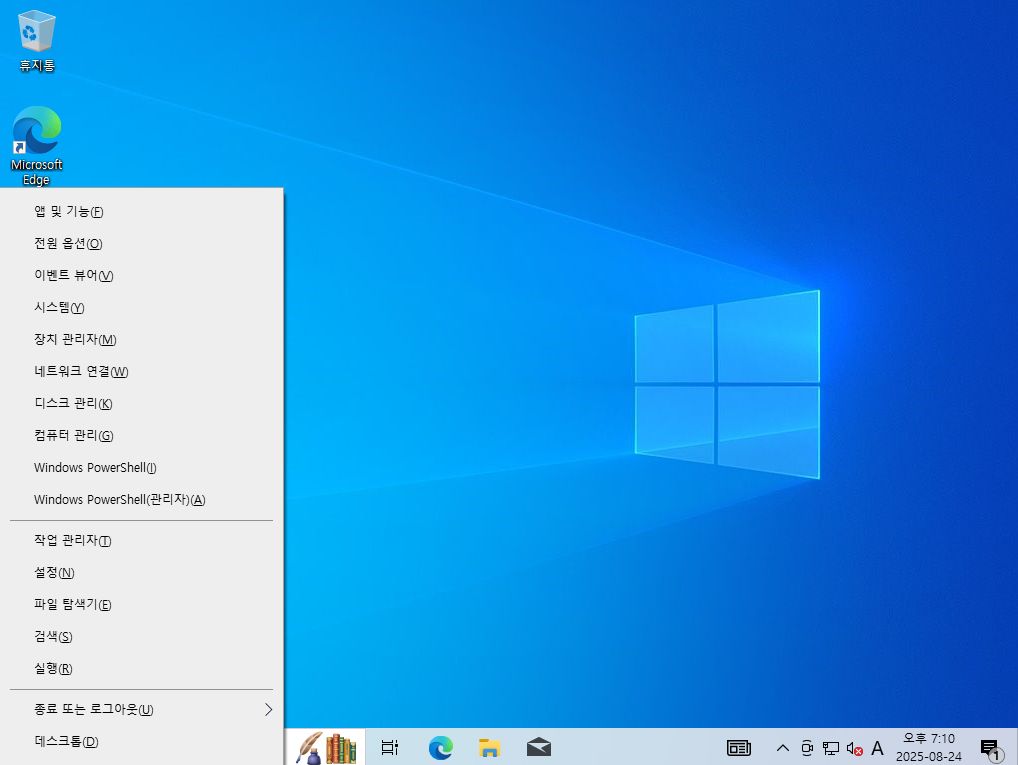Open News and interests taskbar icon
The image size is (1018, 765).
(739, 748)
